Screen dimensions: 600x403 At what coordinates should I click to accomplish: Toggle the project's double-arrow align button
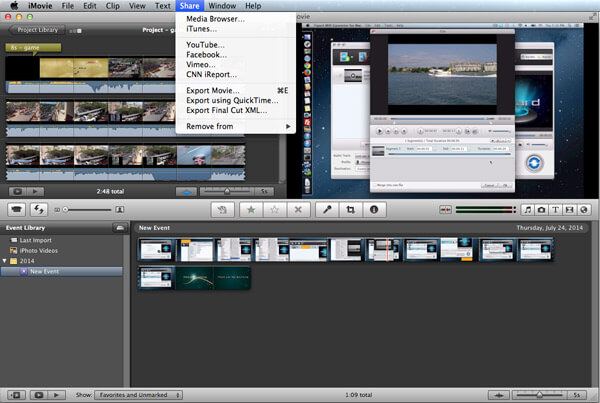[x=186, y=191]
